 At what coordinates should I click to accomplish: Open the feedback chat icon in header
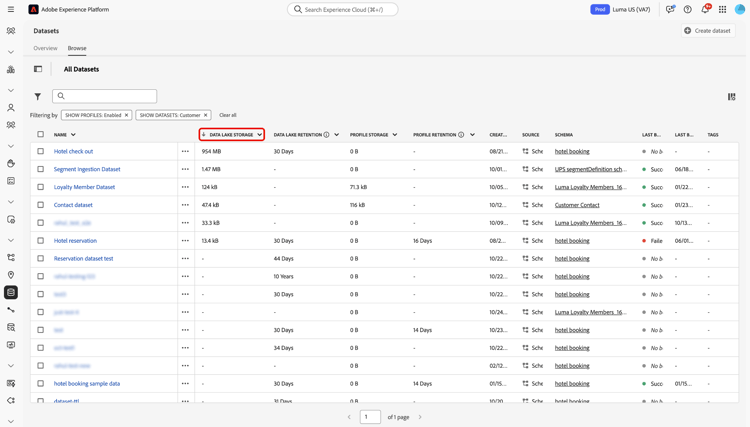click(x=670, y=10)
